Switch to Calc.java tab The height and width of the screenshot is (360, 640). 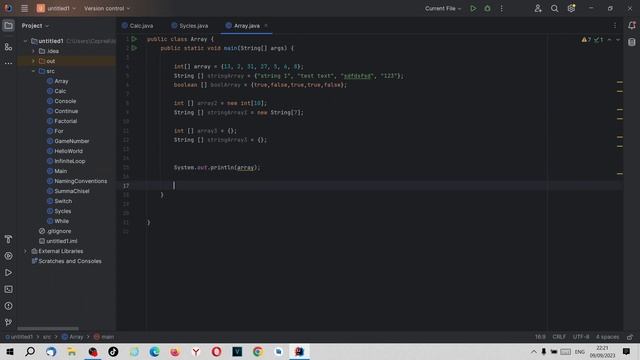(138, 26)
